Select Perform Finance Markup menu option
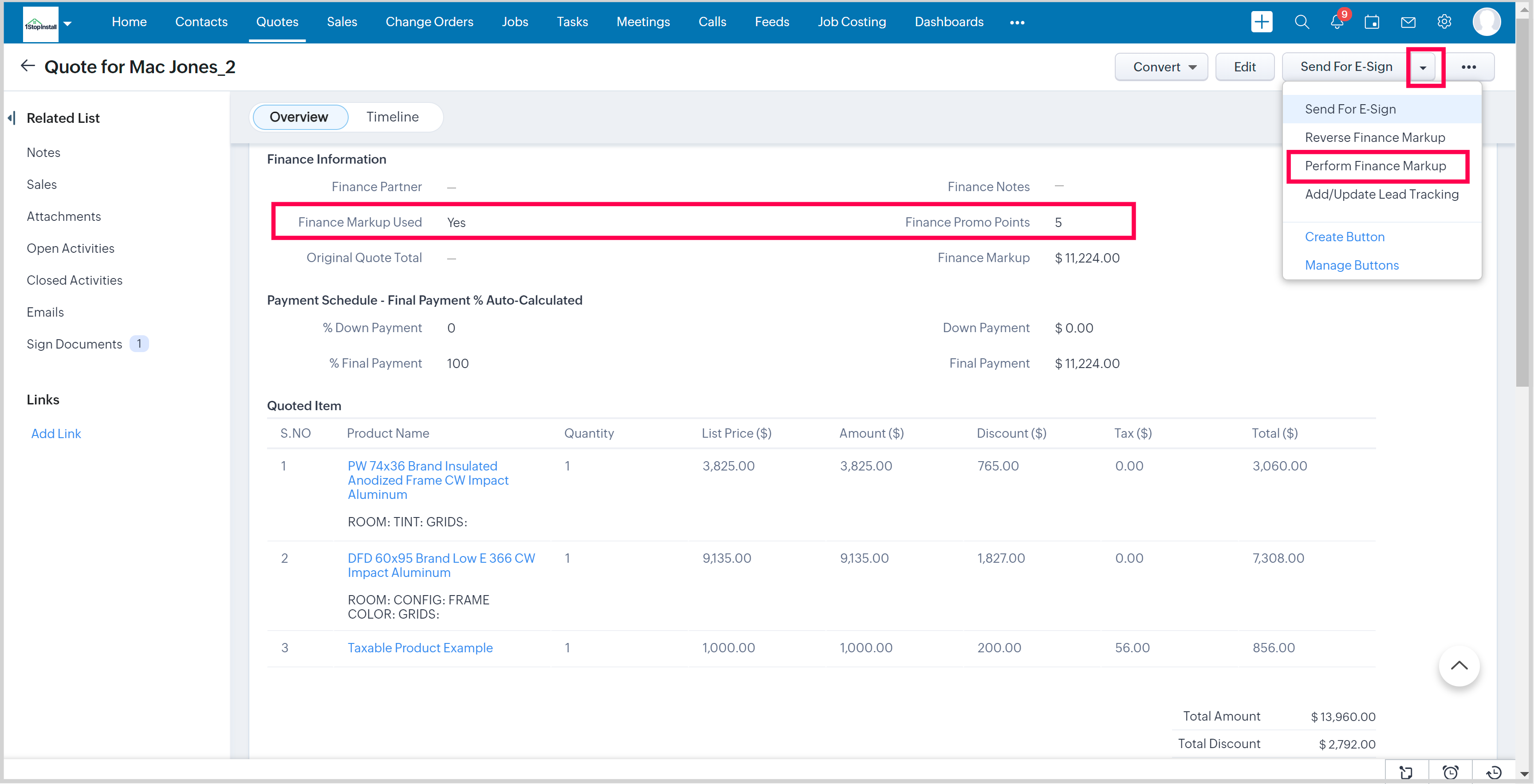1534x784 pixels. point(1375,166)
